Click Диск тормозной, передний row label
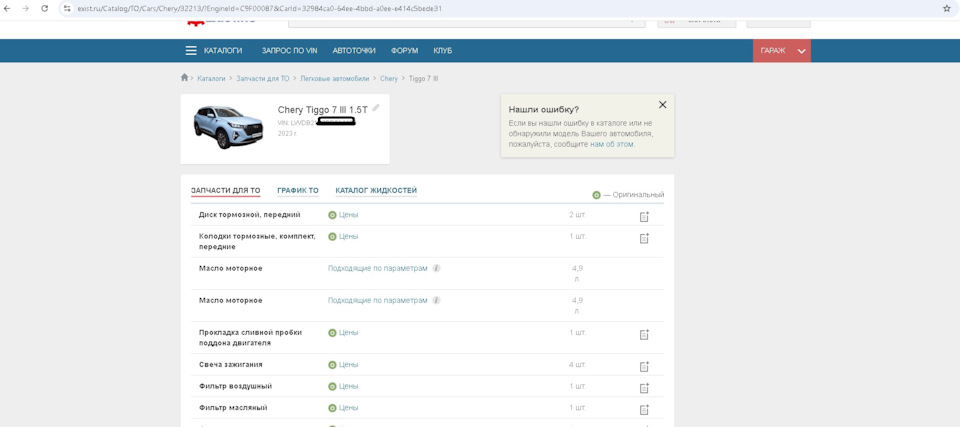960x427 pixels. (x=250, y=215)
